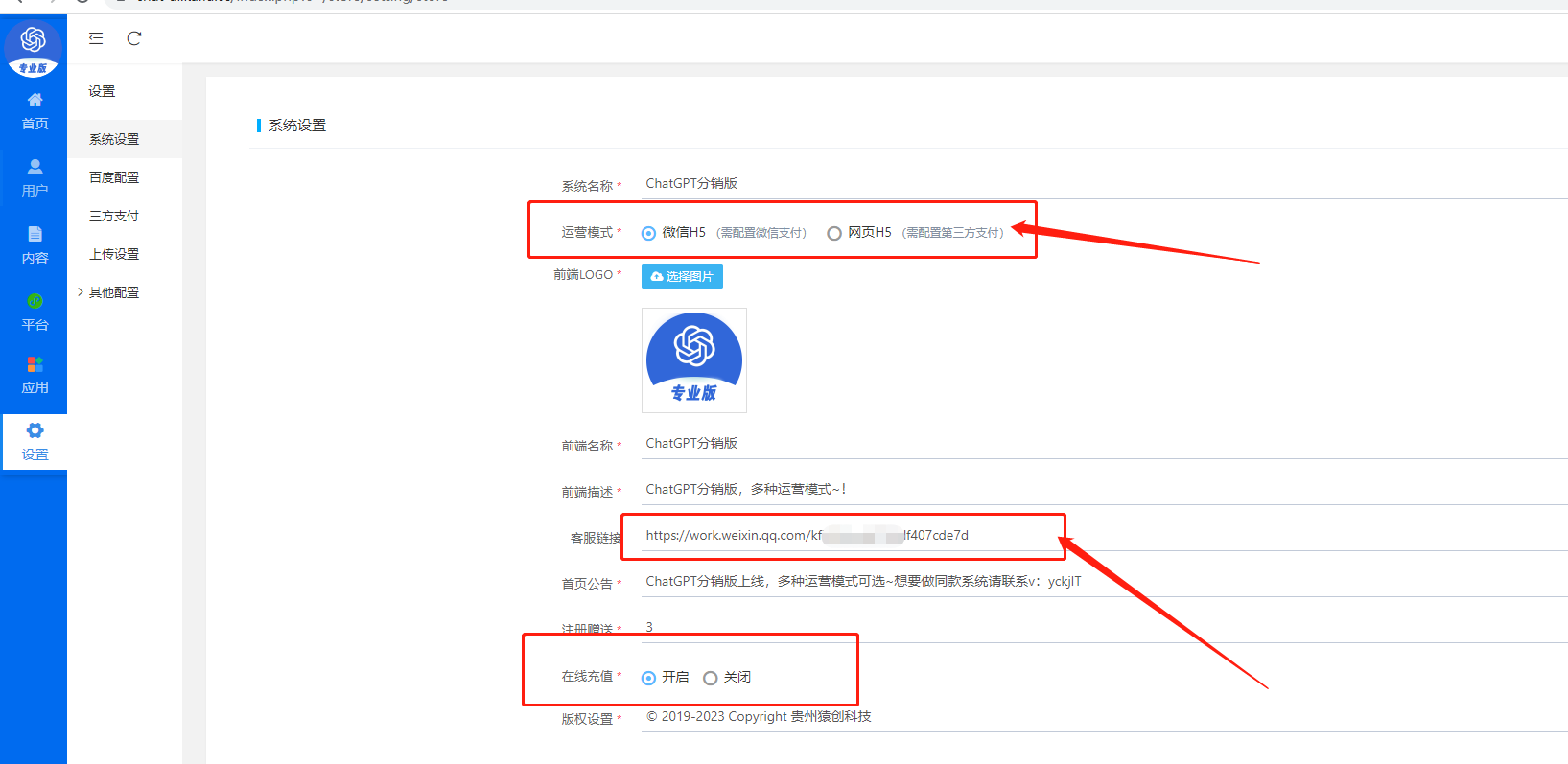Click the 前端名称 input field
Image resolution: width=1568 pixels, height=764 pixels.
[1103, 444]
